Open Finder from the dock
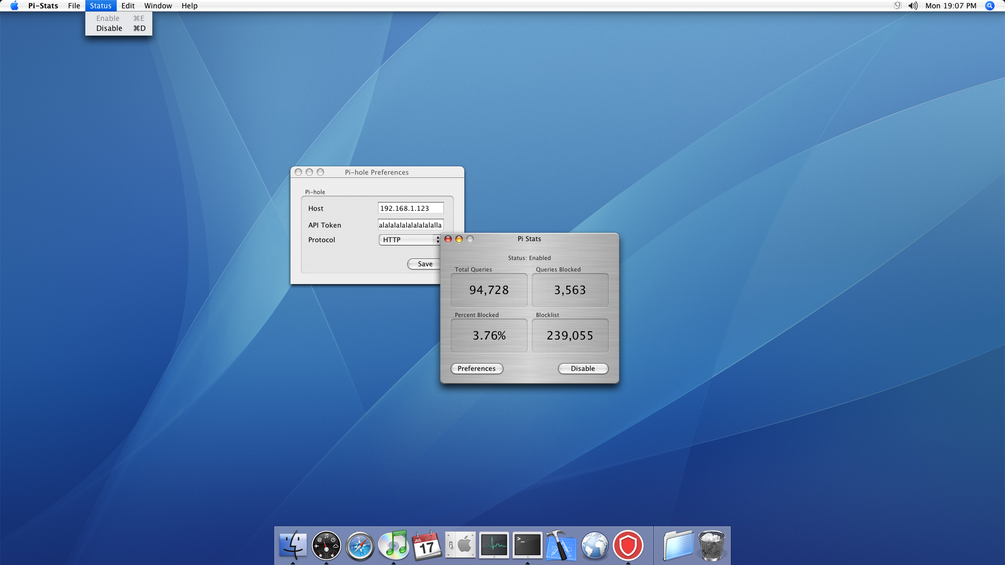 [293, 545]
